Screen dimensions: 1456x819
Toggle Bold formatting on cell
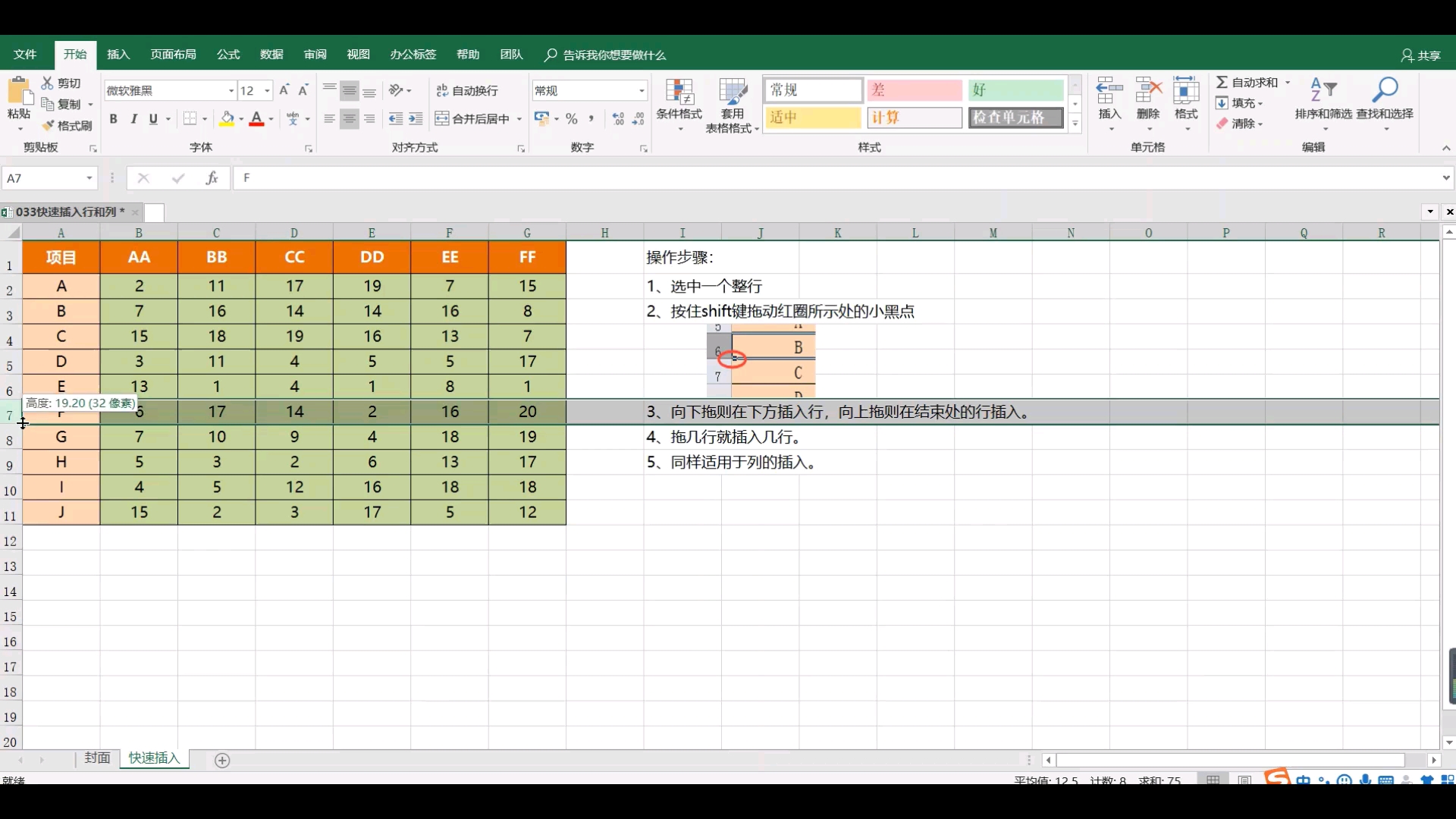113,118
